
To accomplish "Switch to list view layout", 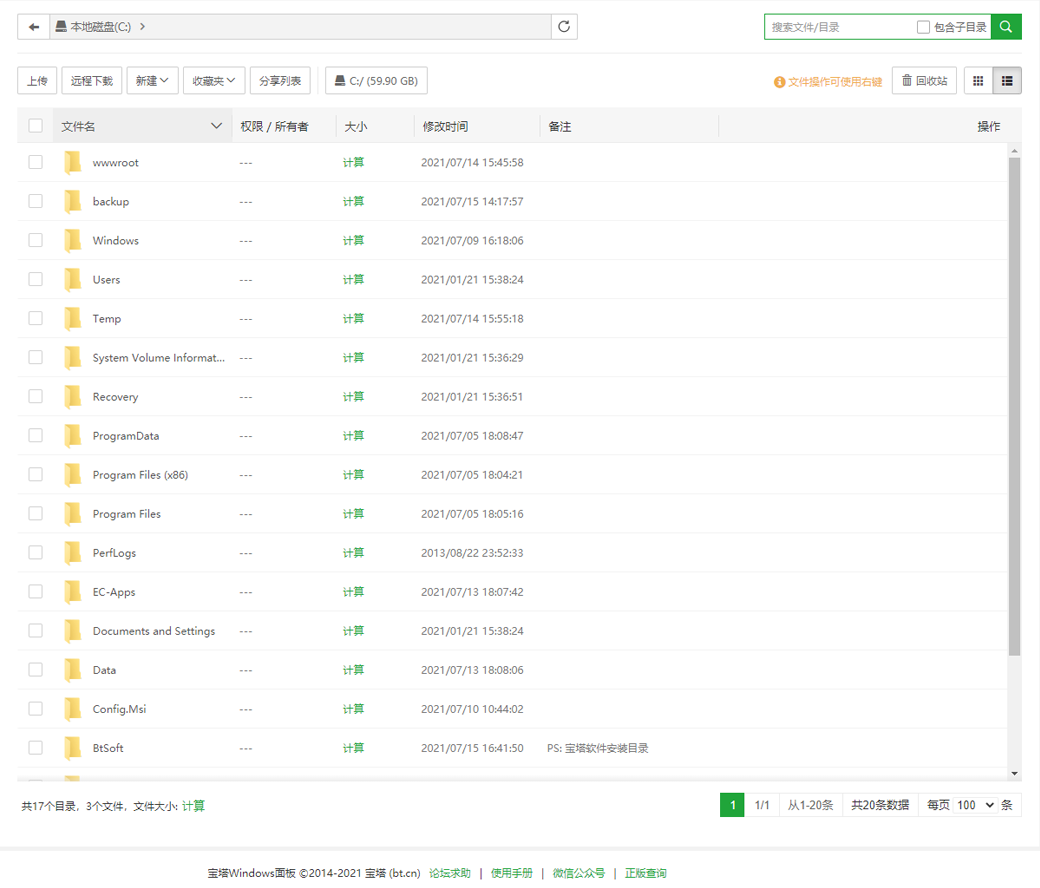I will [x=1007, y=81].
